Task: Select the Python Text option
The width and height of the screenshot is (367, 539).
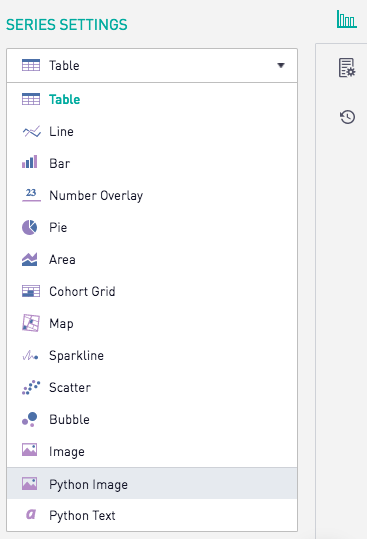Action: click(x=152, y=515)
